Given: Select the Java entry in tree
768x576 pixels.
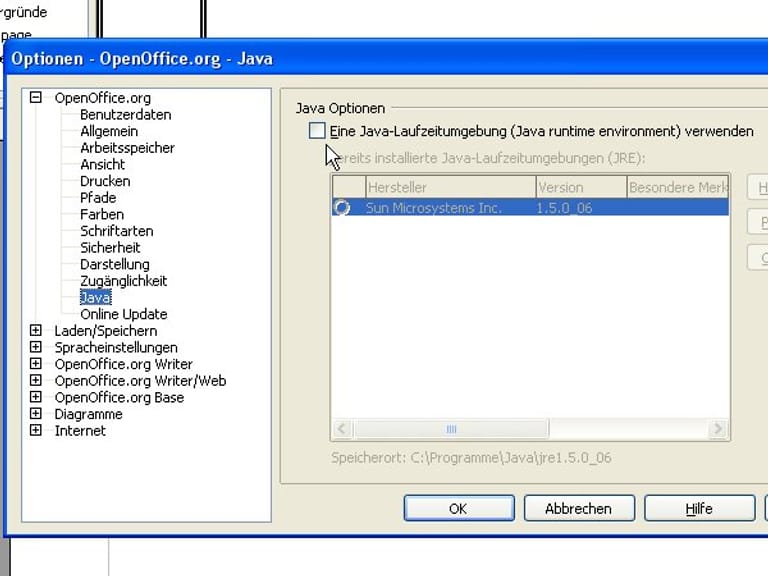Looking at the screenshot, I should pos(96,297).
